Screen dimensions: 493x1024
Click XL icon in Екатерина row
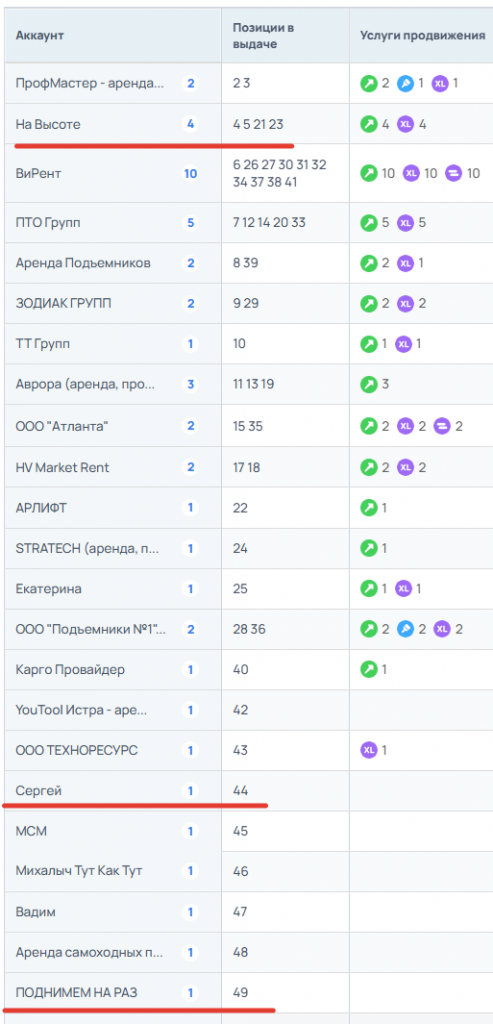[x=404, y=588]
